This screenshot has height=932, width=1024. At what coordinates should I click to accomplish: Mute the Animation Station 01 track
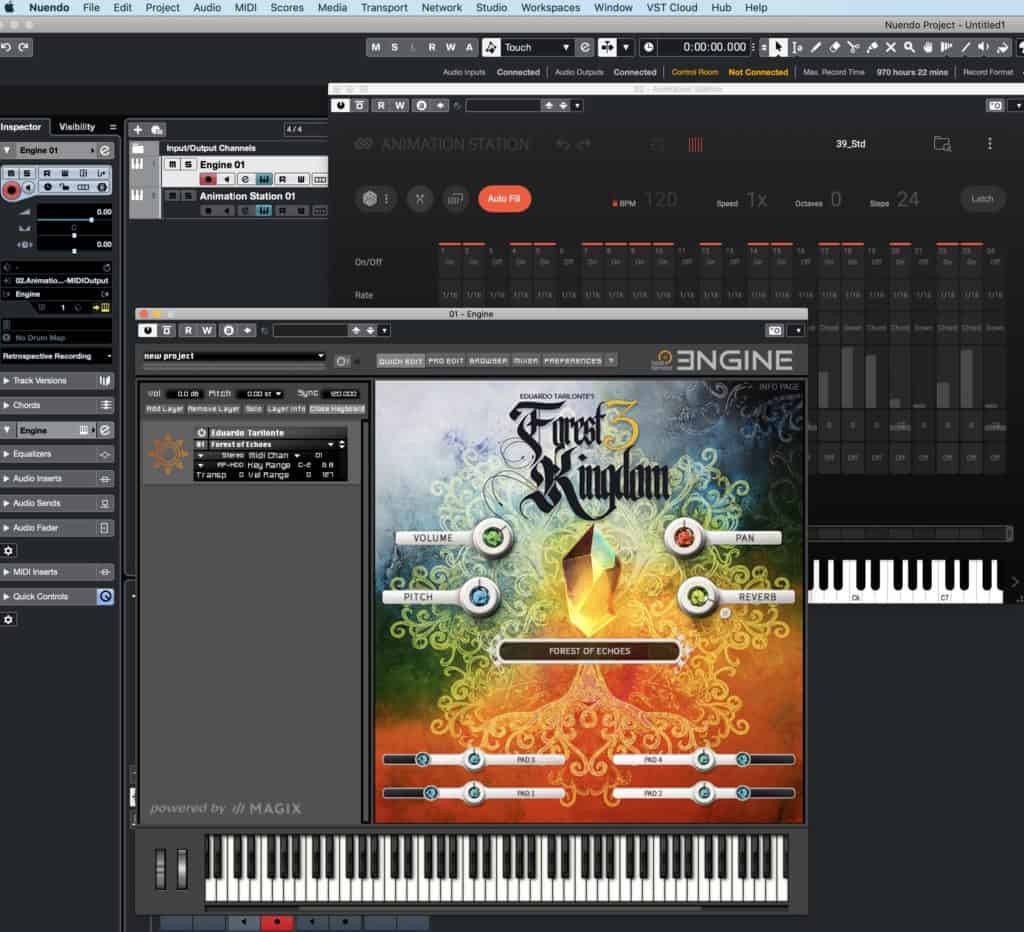[172, 196]
